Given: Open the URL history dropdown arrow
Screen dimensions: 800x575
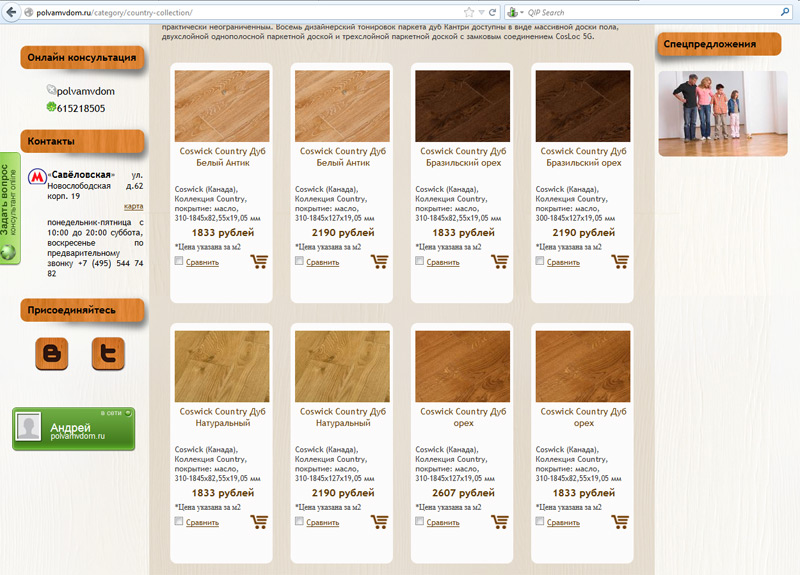Looking at the screenshot, I should pos(481,12).
